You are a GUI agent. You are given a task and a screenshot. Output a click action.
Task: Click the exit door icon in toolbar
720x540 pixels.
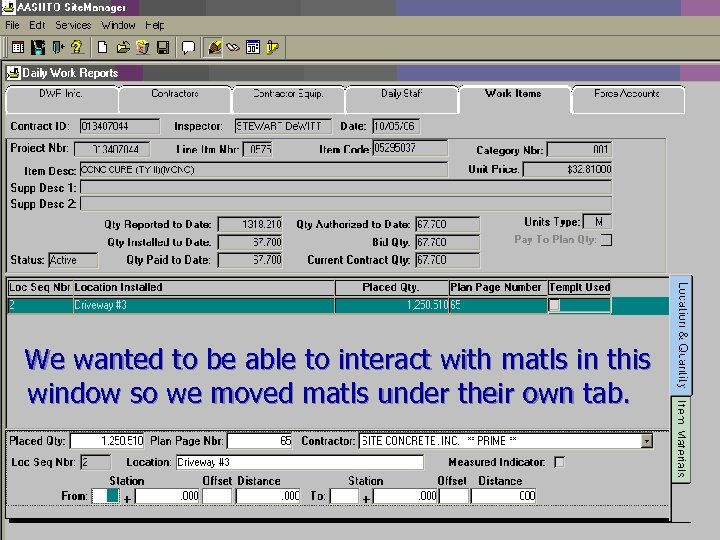pyautogui.click(x=58, y=47)
